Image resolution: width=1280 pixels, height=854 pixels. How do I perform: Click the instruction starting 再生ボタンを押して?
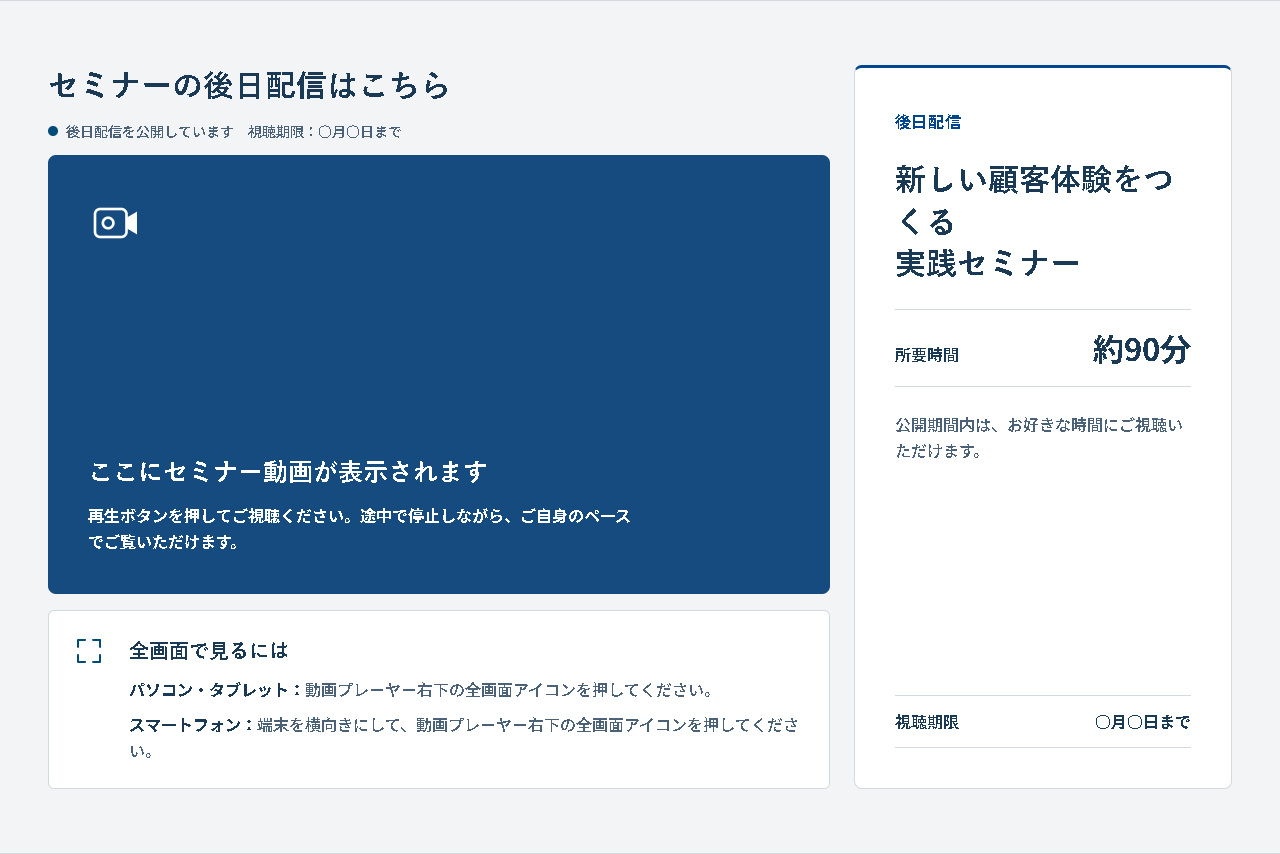[x=360, y=530]
